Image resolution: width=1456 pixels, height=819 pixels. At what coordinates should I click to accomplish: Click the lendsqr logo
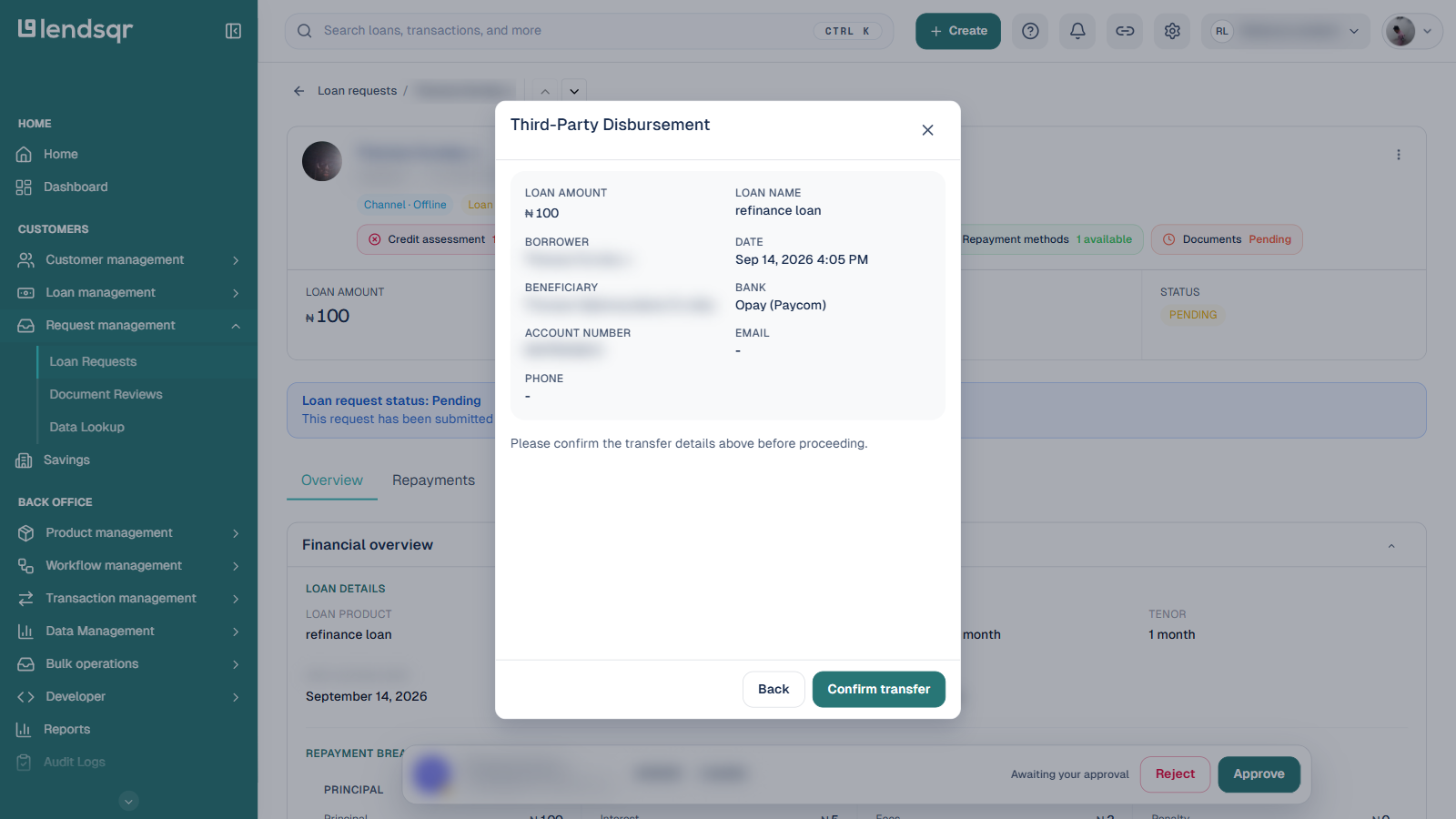pyautogui.click(x=76, y=30)
